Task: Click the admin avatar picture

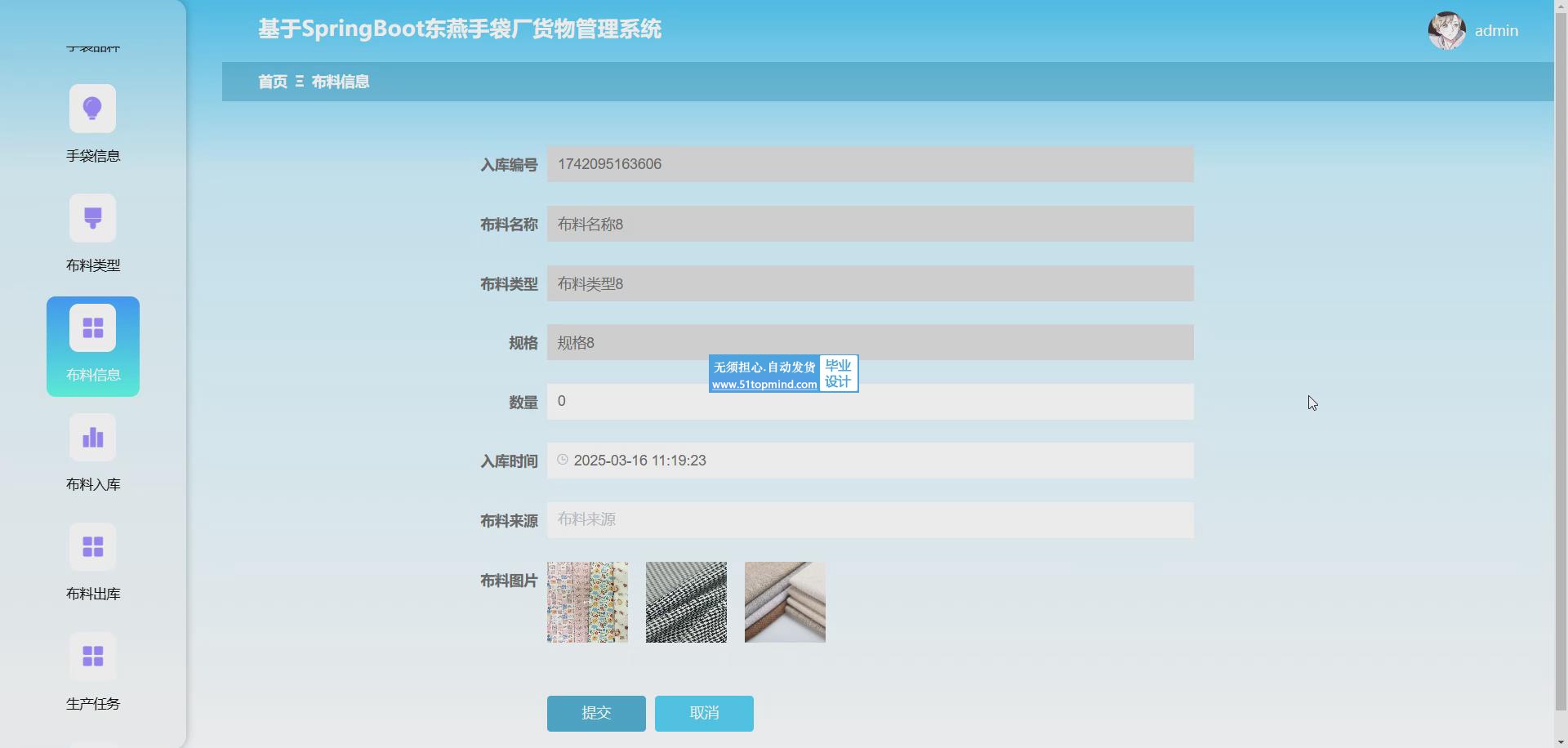Action: tap(1446, 31)
